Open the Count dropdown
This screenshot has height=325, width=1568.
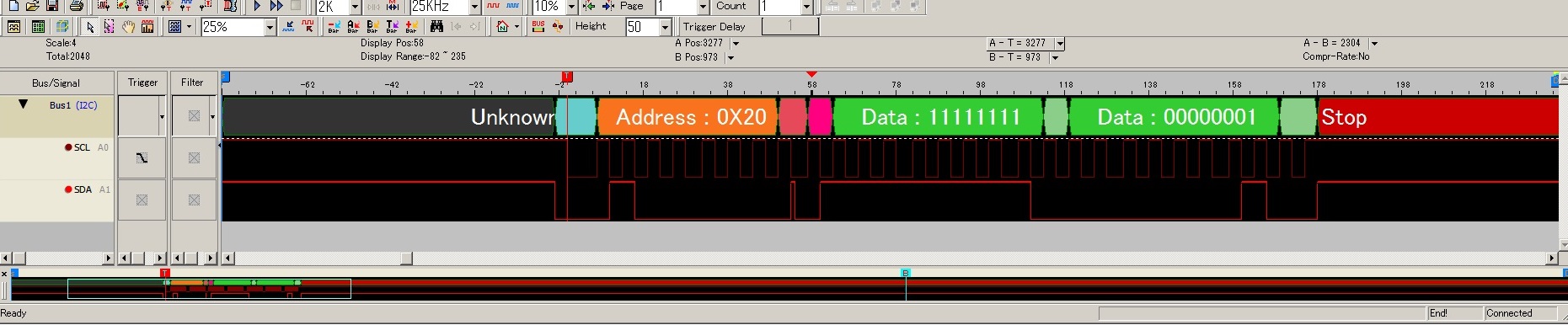pos(806,7)
